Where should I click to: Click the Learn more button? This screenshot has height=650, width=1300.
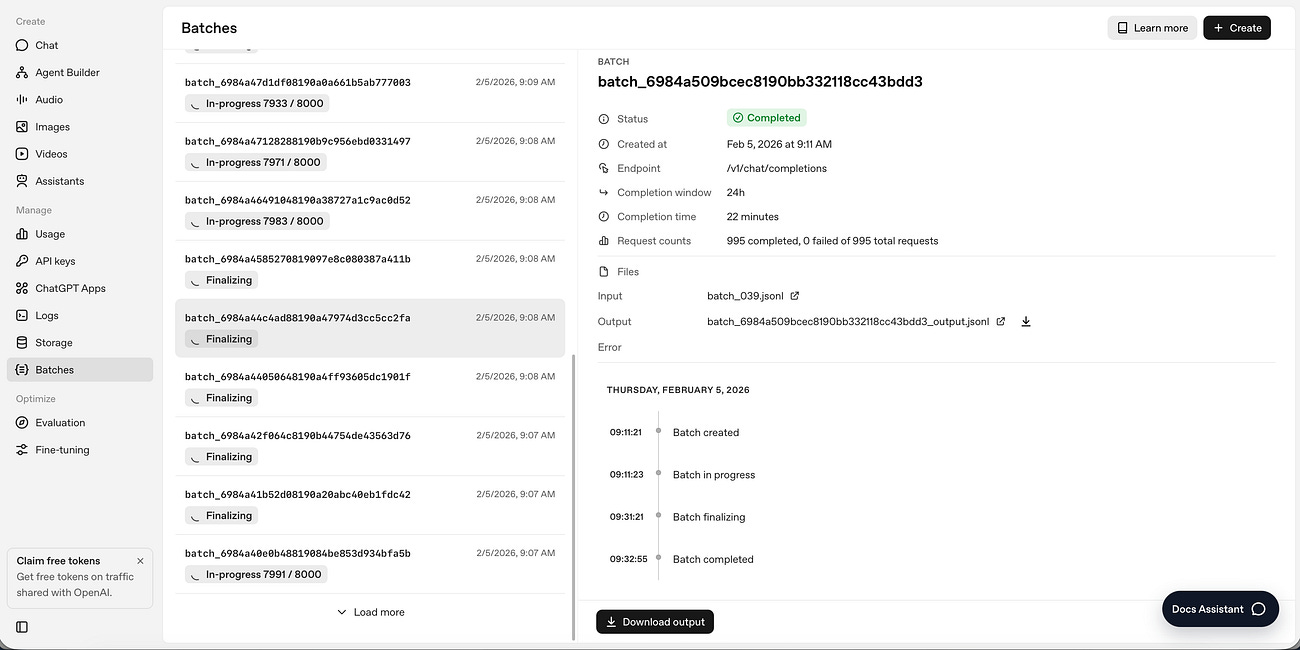click(x=1152, y=28)
